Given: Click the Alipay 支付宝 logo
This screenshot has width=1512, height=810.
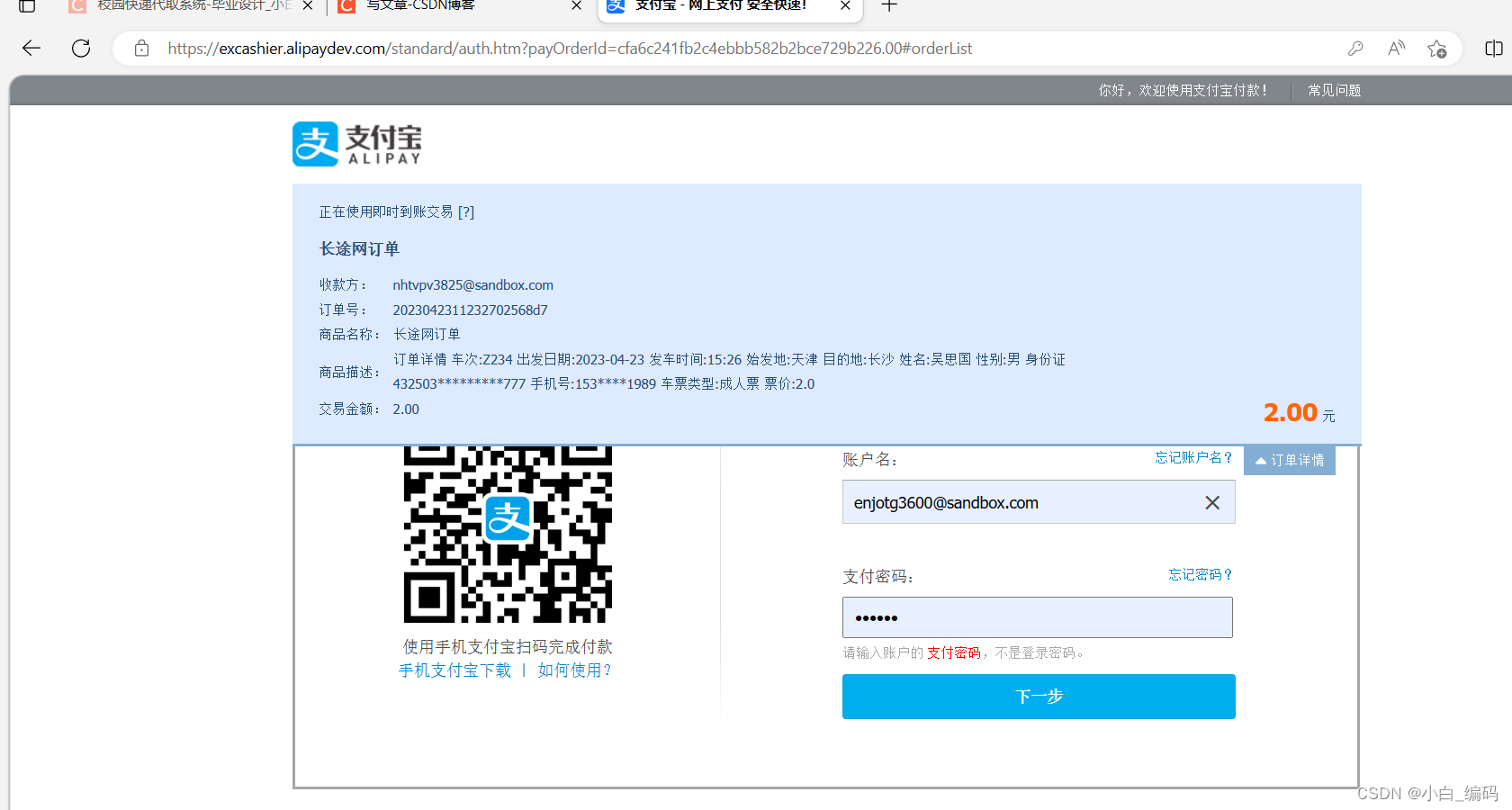Looking at the screenshot, I should point(357,144).
